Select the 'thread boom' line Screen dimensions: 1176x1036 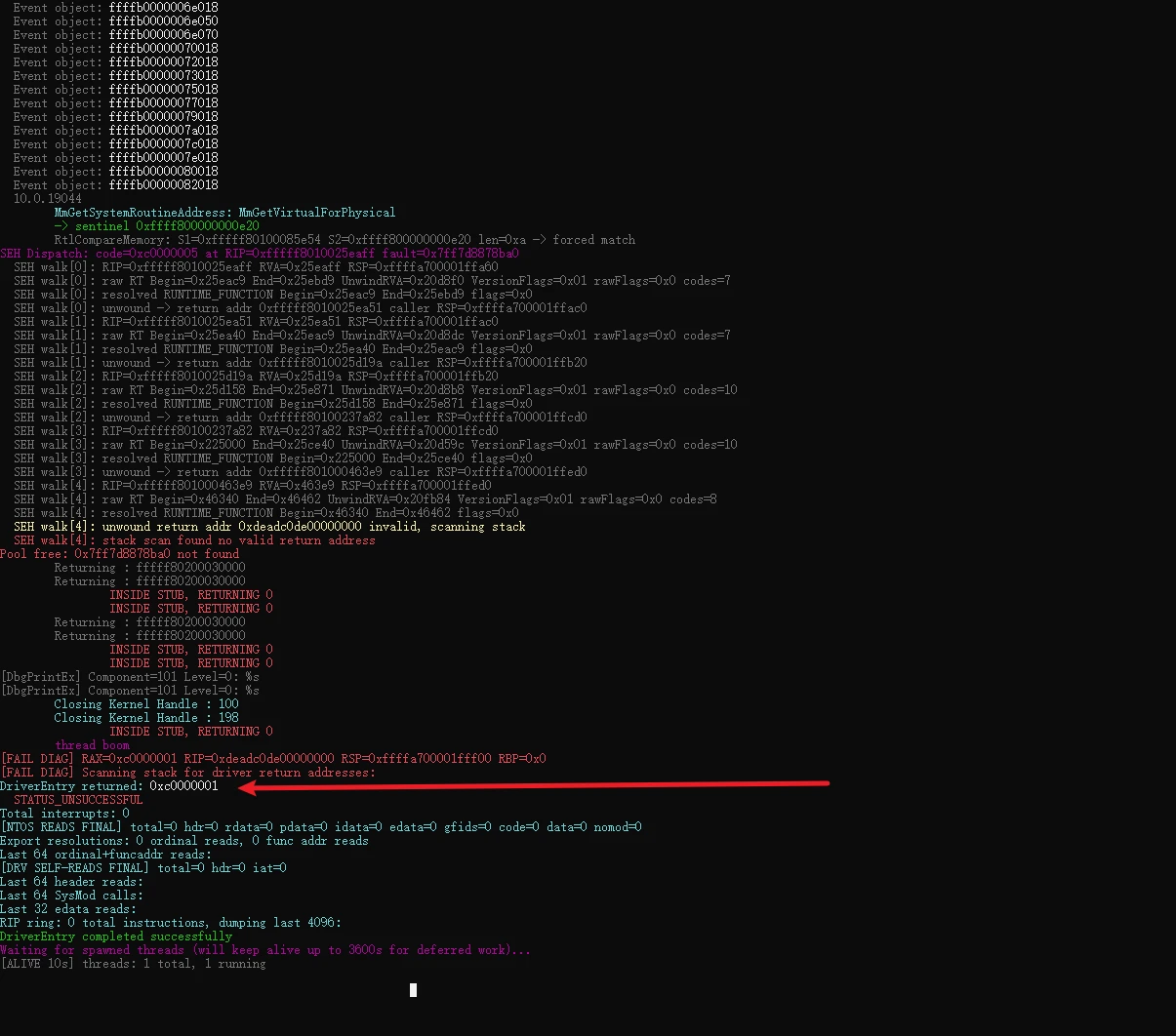(92, 744)
